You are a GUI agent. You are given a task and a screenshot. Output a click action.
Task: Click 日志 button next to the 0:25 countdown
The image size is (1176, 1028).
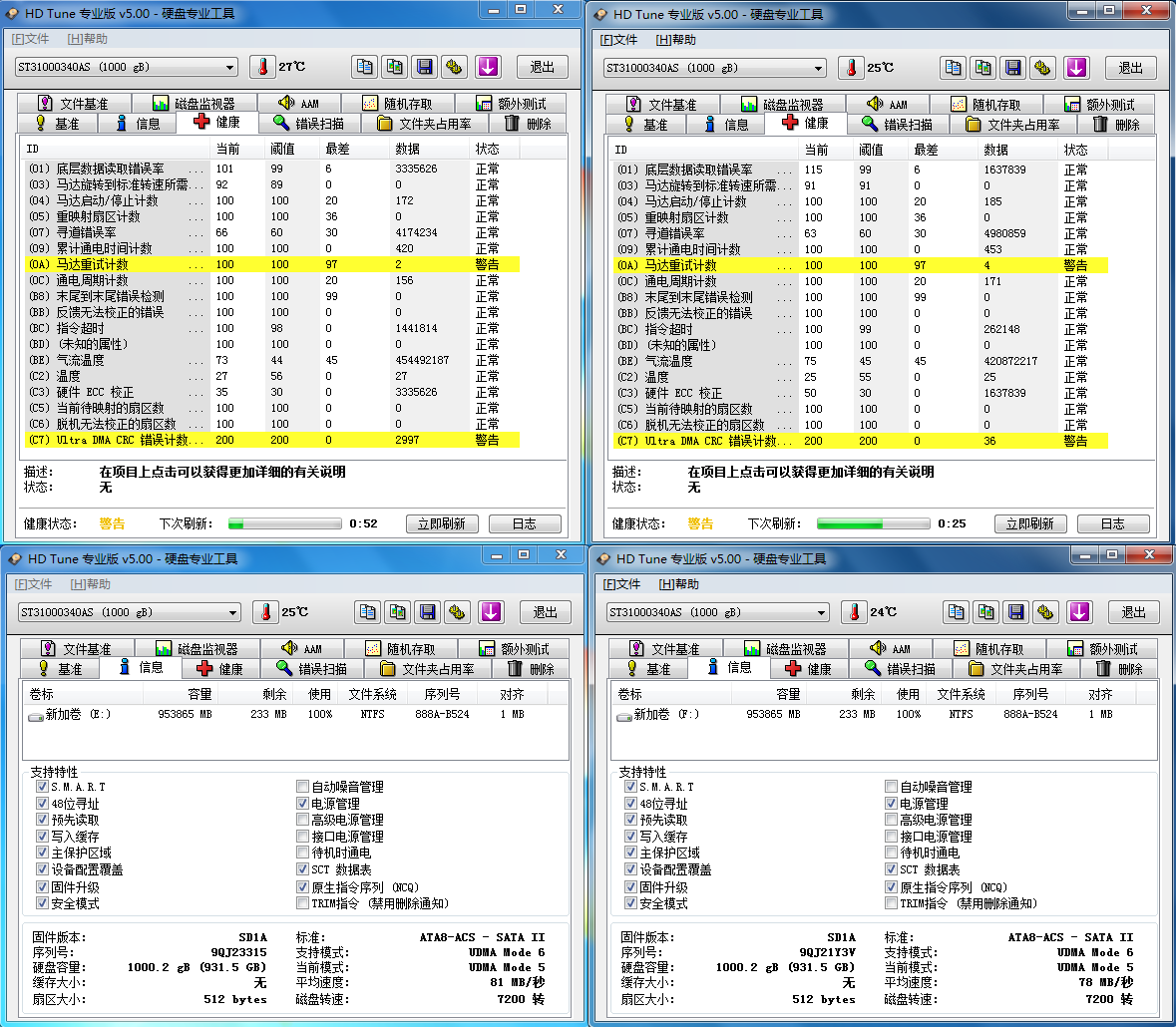coord(1112,523)
